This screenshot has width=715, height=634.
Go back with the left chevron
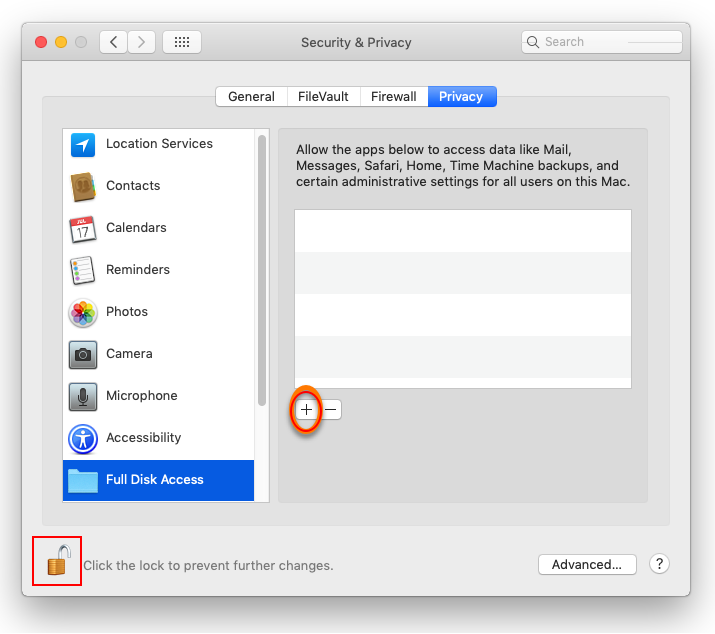[x=114, y=42]
